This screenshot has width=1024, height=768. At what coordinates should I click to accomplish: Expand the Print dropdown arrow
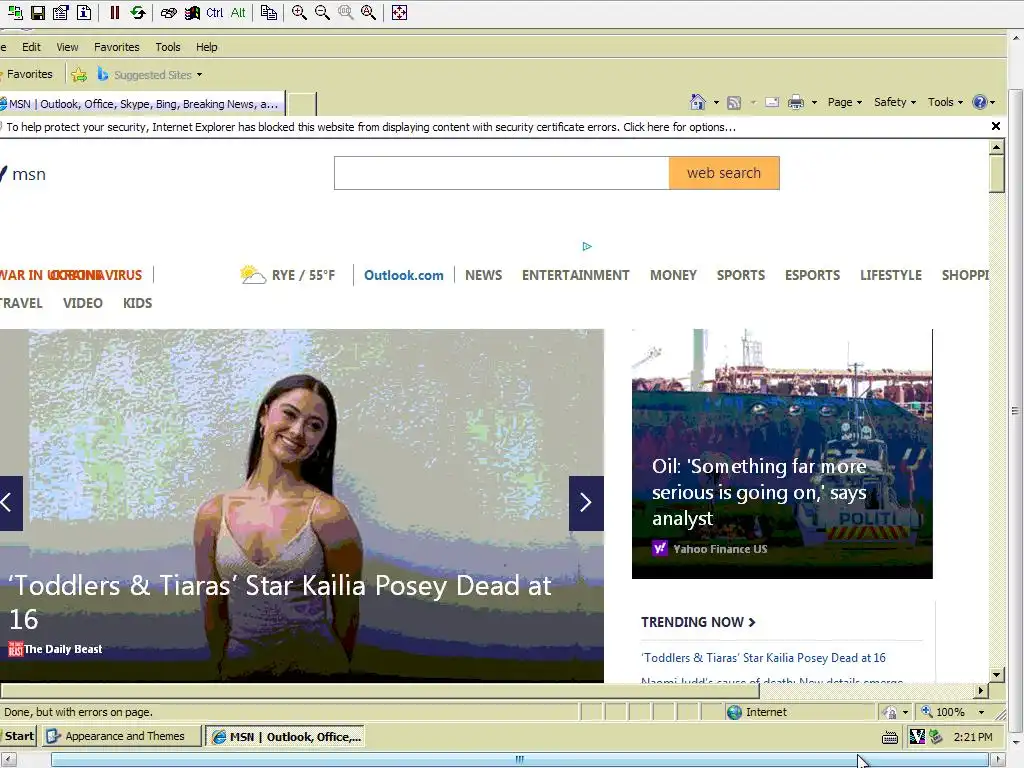click(x=814, y=103)
